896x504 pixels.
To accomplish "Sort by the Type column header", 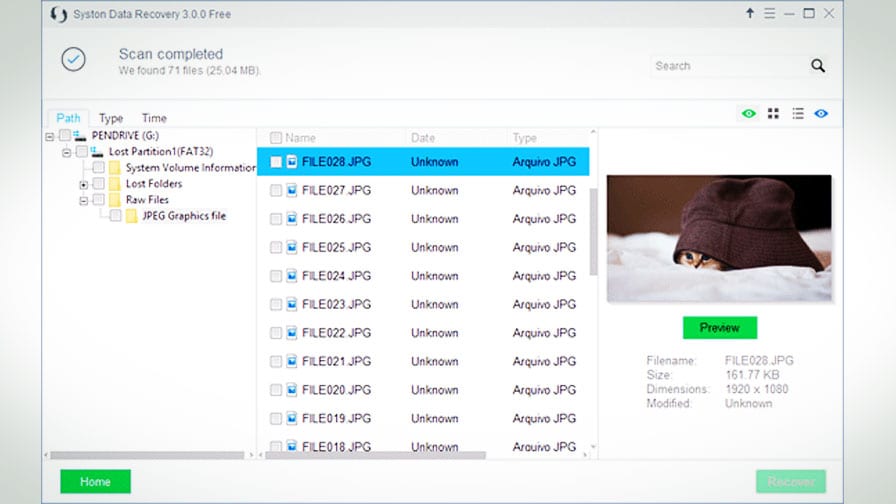I will coord(524,138).
